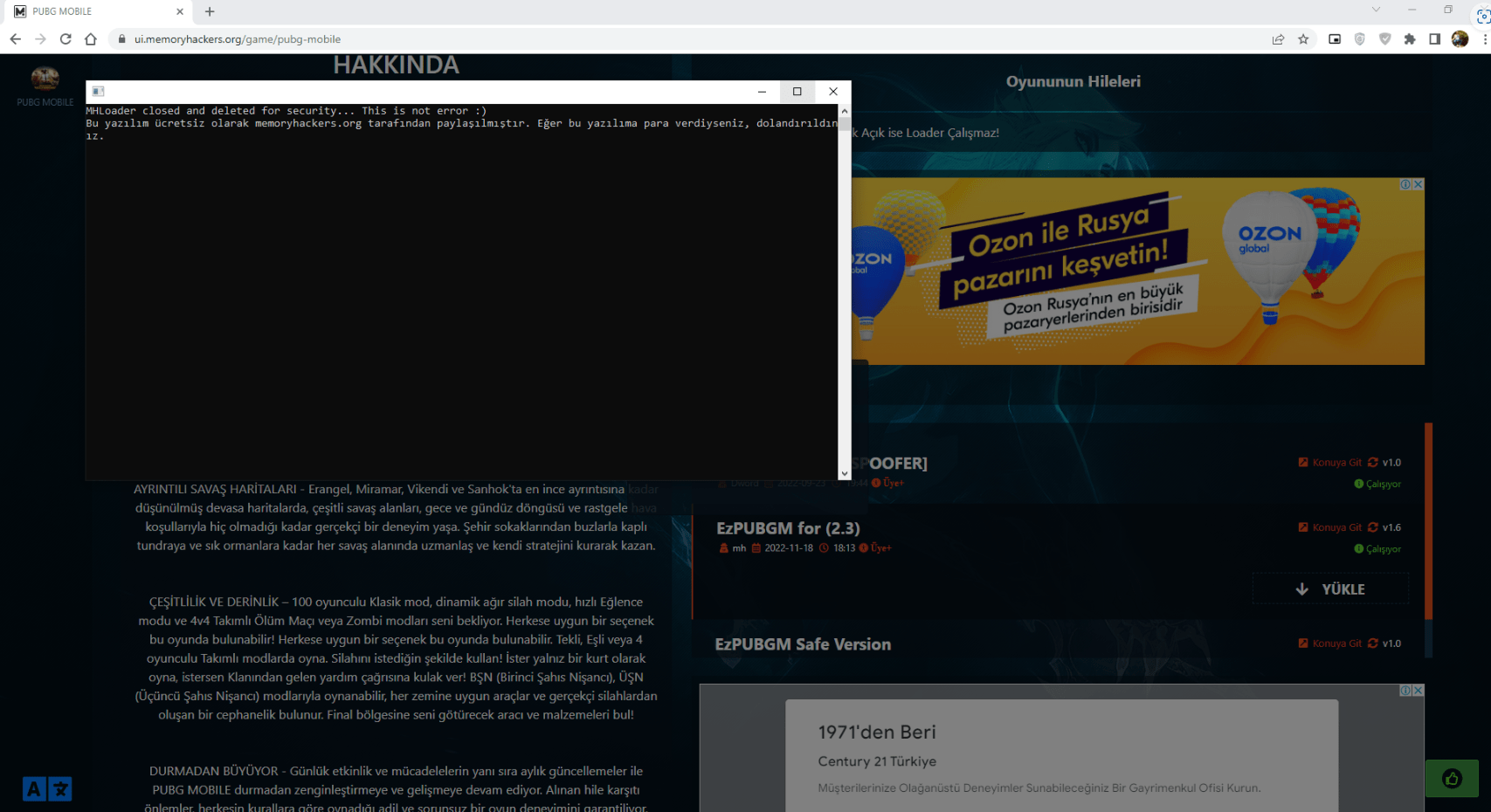
Task: Open the browser home page
Action: (91, 39)
